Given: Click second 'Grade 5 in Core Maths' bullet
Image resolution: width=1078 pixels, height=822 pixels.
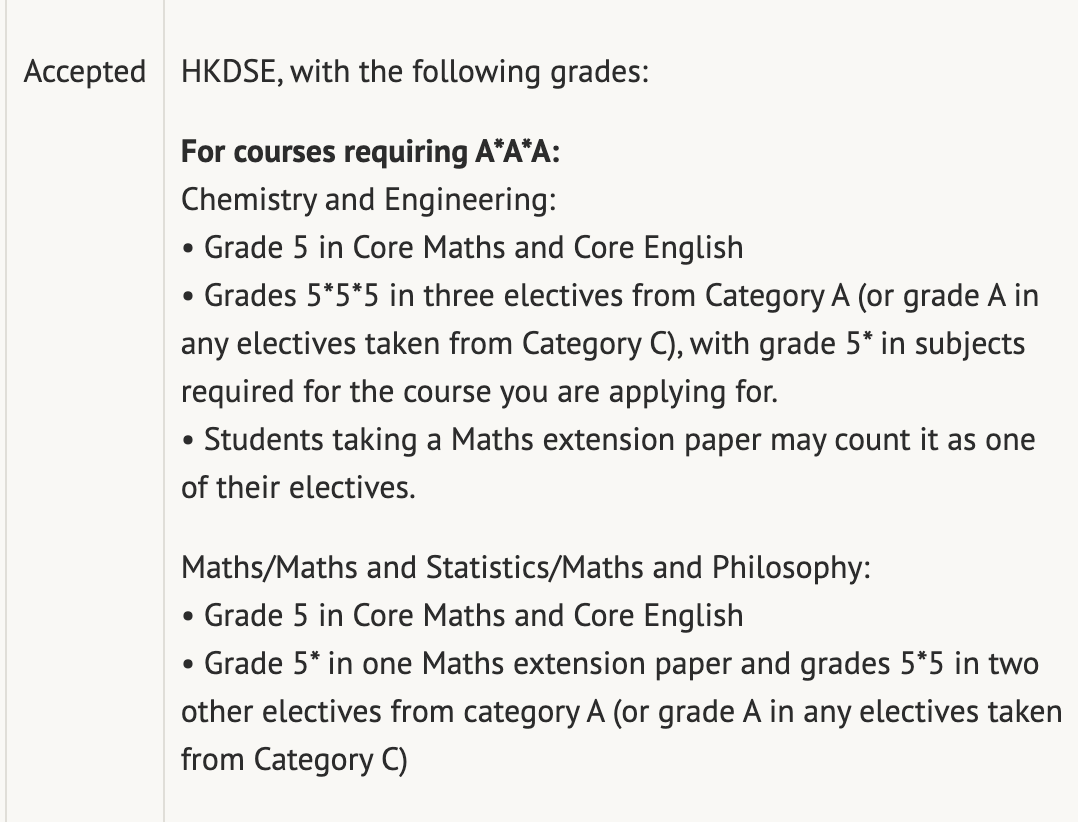Looking at the screenshot, I should point(463,616).
